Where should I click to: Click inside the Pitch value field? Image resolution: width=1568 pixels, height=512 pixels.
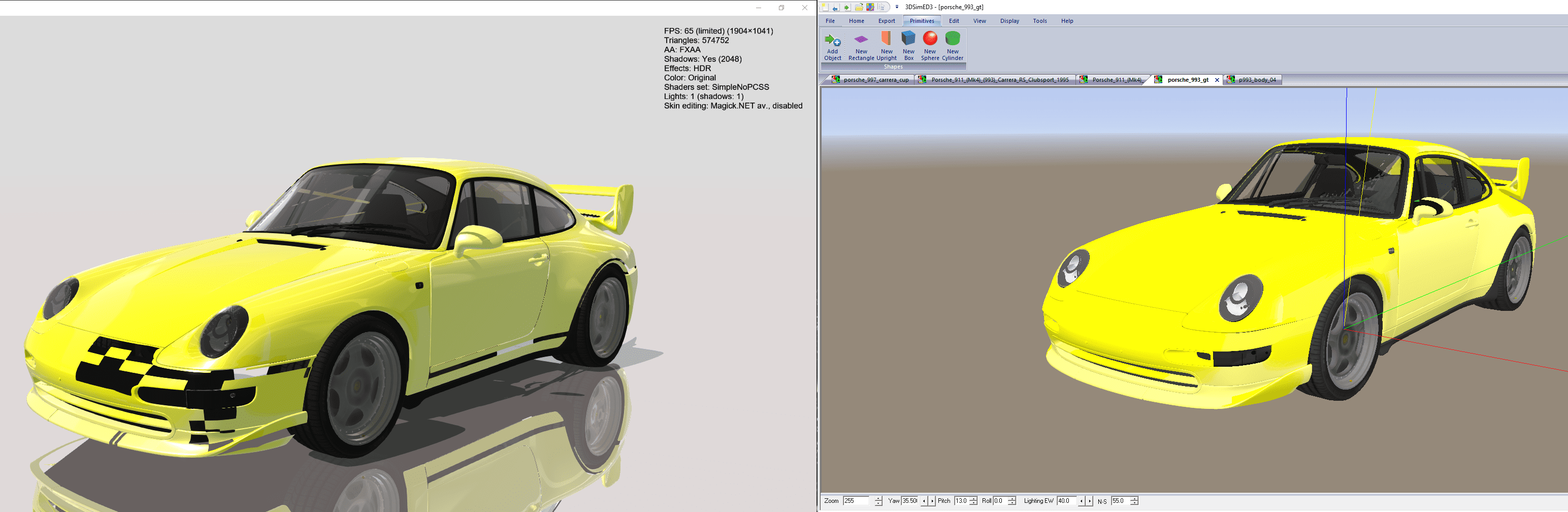961,500
